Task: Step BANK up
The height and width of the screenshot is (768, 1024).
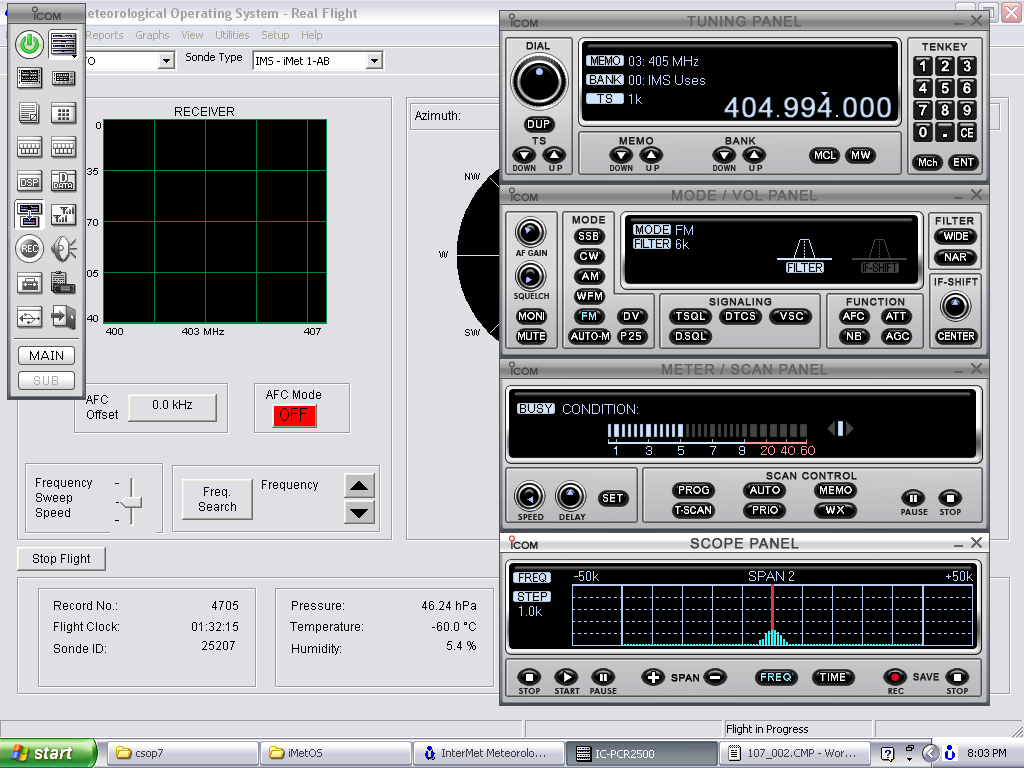Action: [x=755, y=155]
